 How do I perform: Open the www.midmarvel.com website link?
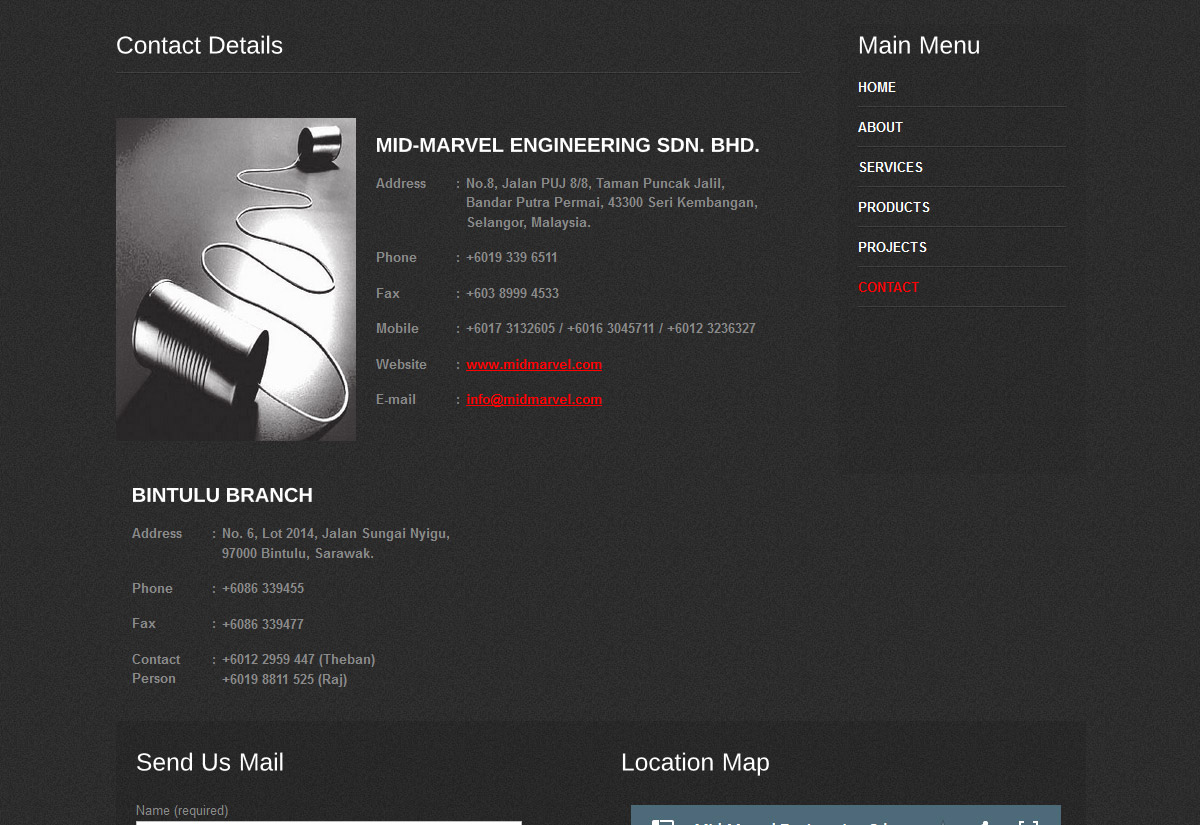[x=534, y=365]
